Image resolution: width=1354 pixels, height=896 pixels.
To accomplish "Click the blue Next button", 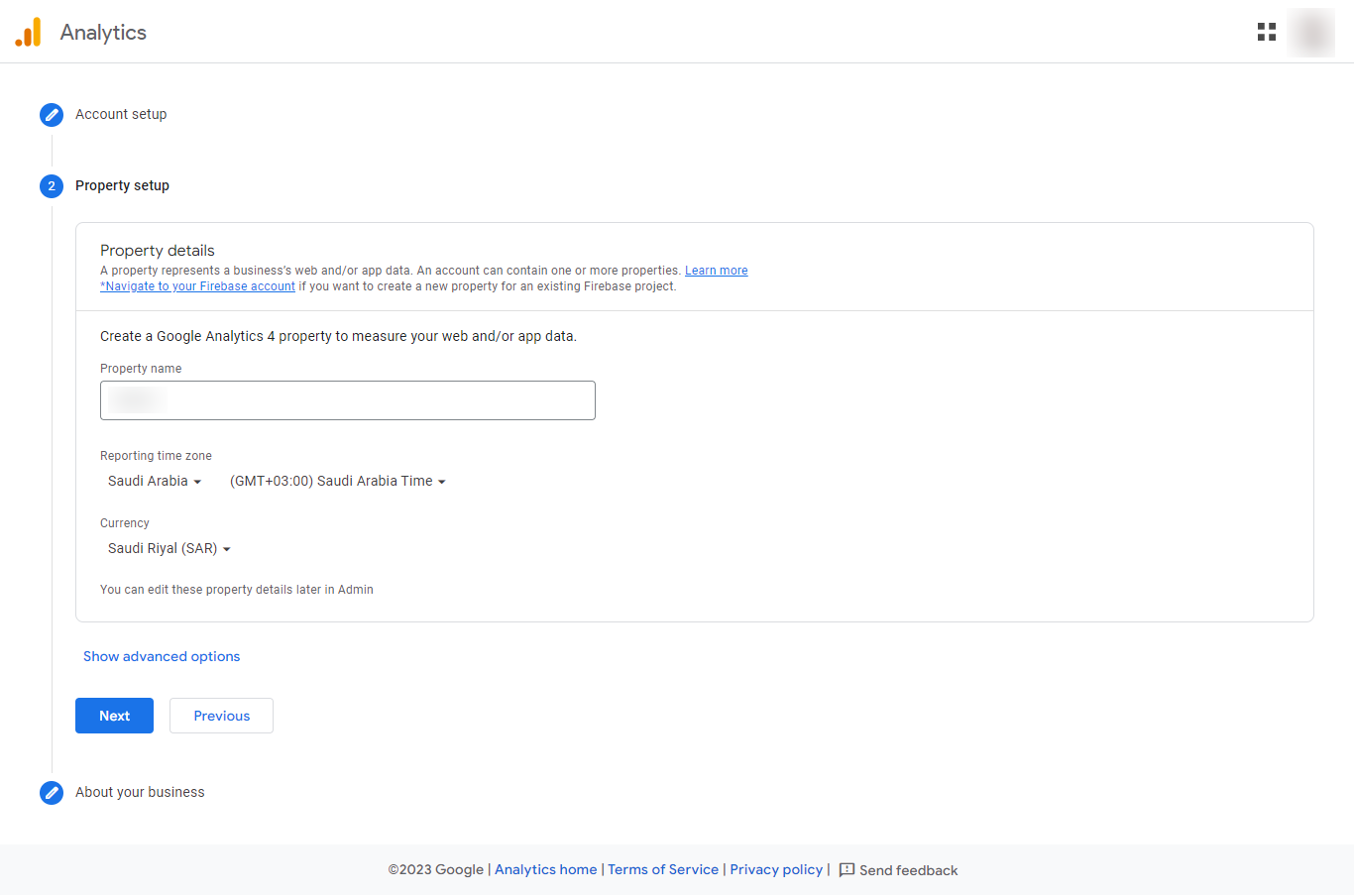I will click(x=114, y=716).
